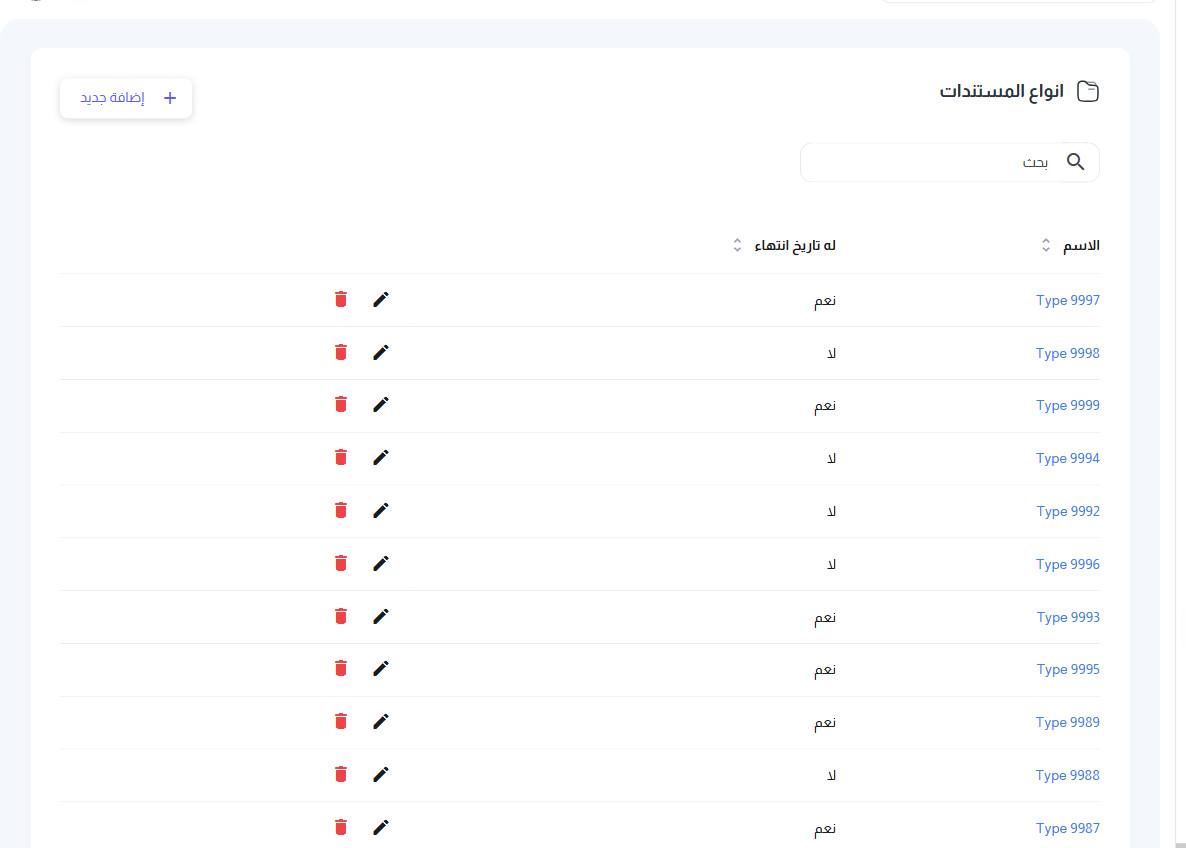The image size is (1186, 848).
Task: Follow the Type 9999 link
Action: (x=1067, y=405)
